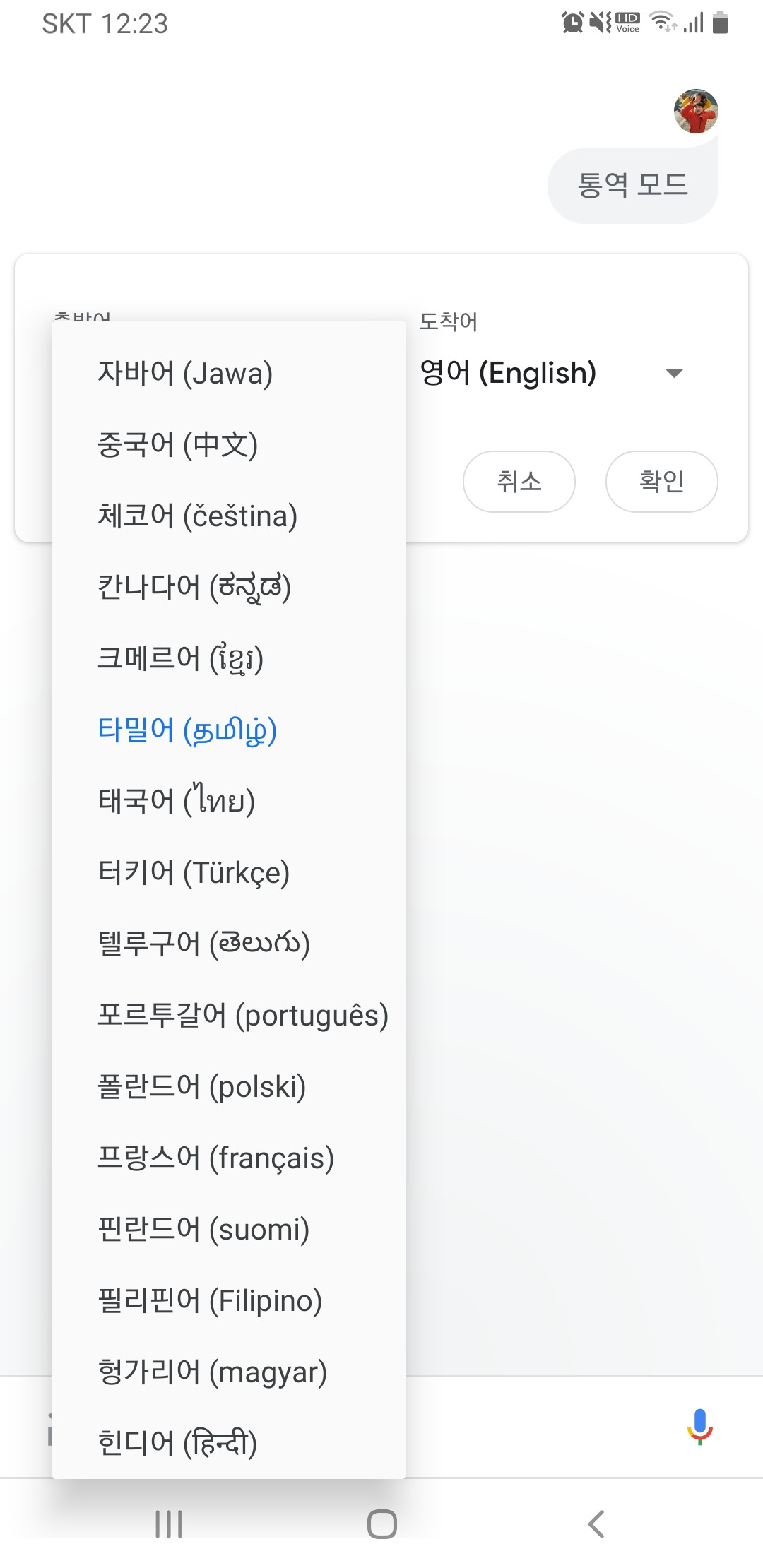Choose 힌디어 Hindi at list bottom
763x1568 pixels.
pyautogui.click(x=229, y=1443)
